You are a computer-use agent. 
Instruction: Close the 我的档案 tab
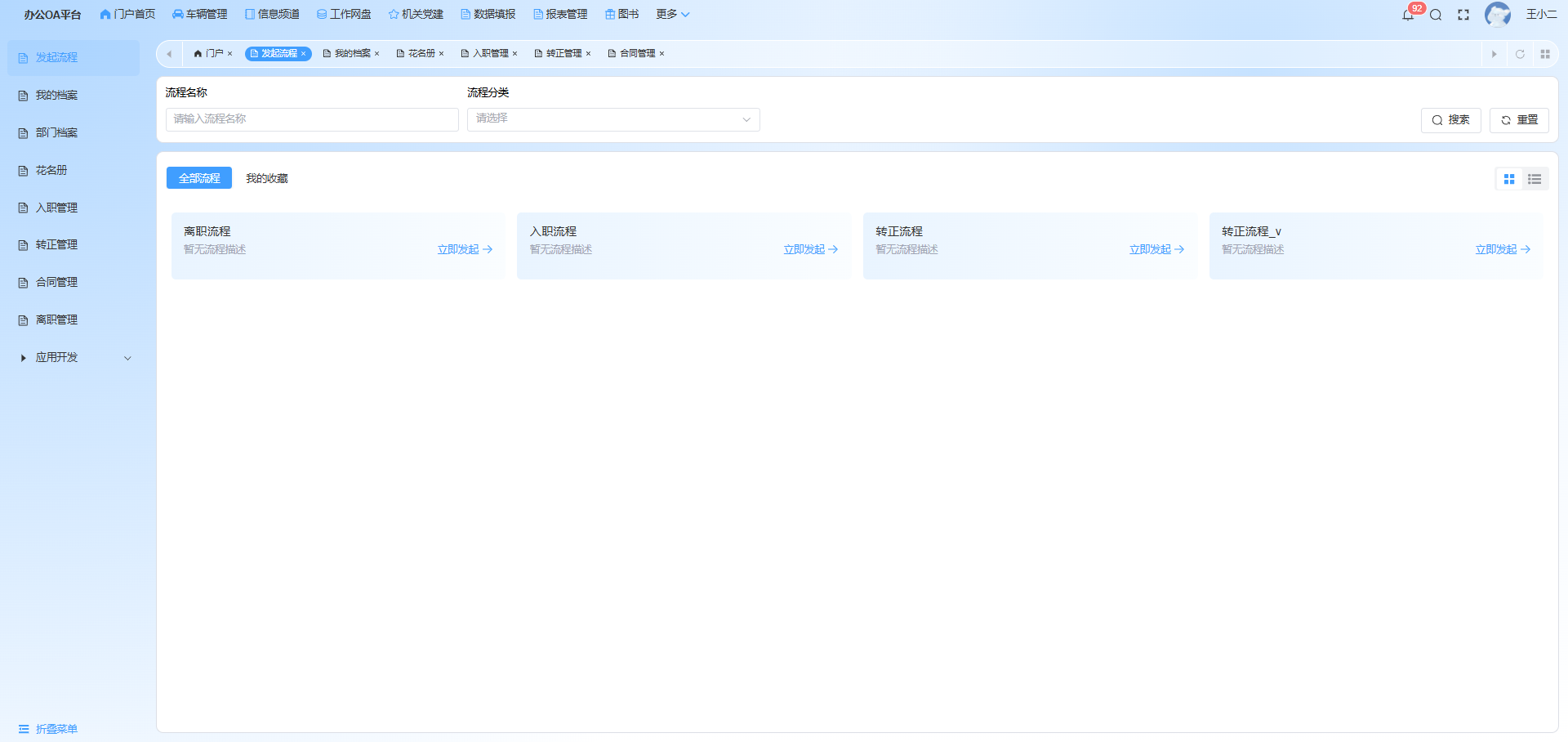[376, 54]
